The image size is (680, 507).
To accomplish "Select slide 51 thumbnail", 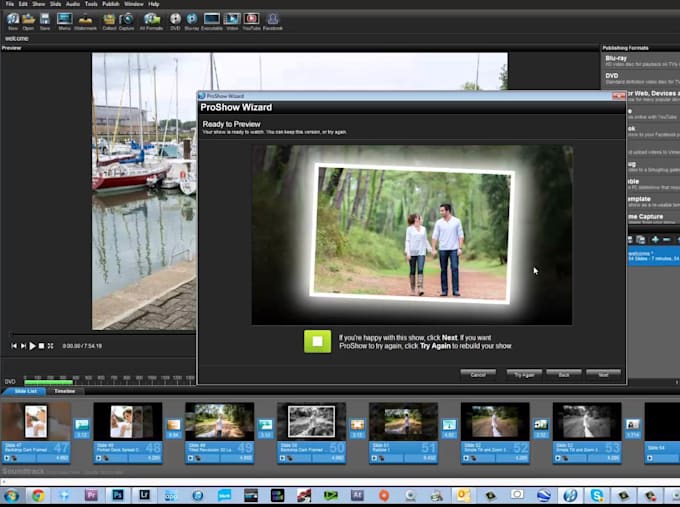I will 403,421.
